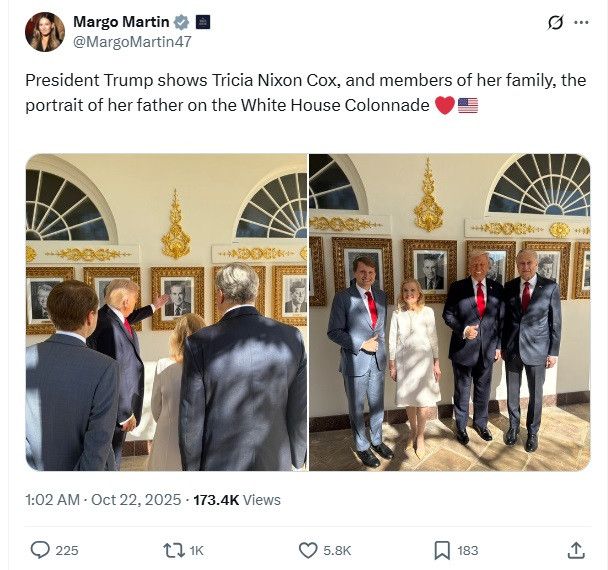The image size is (608, 570).
Task: Click the Grok icon on the post
Action: (556, 22)
